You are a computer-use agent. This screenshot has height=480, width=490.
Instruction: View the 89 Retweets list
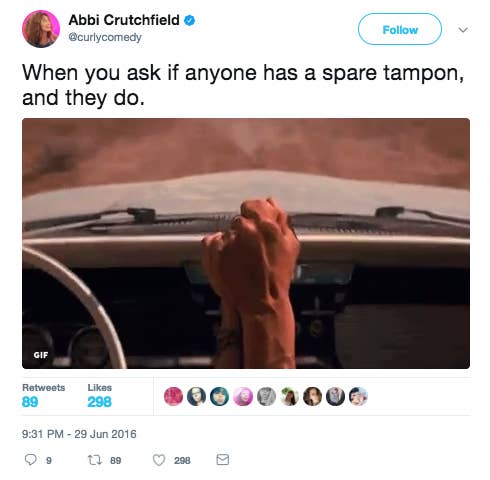[43, 395]
